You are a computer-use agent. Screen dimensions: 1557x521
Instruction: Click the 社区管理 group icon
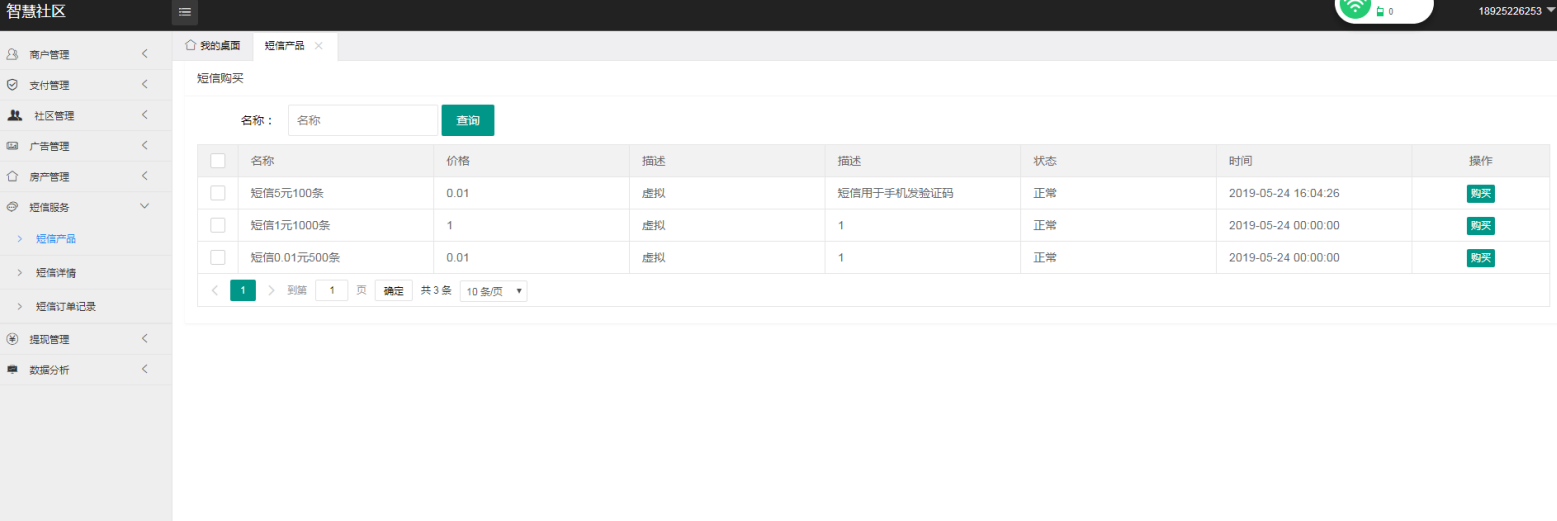click(14, 115)
